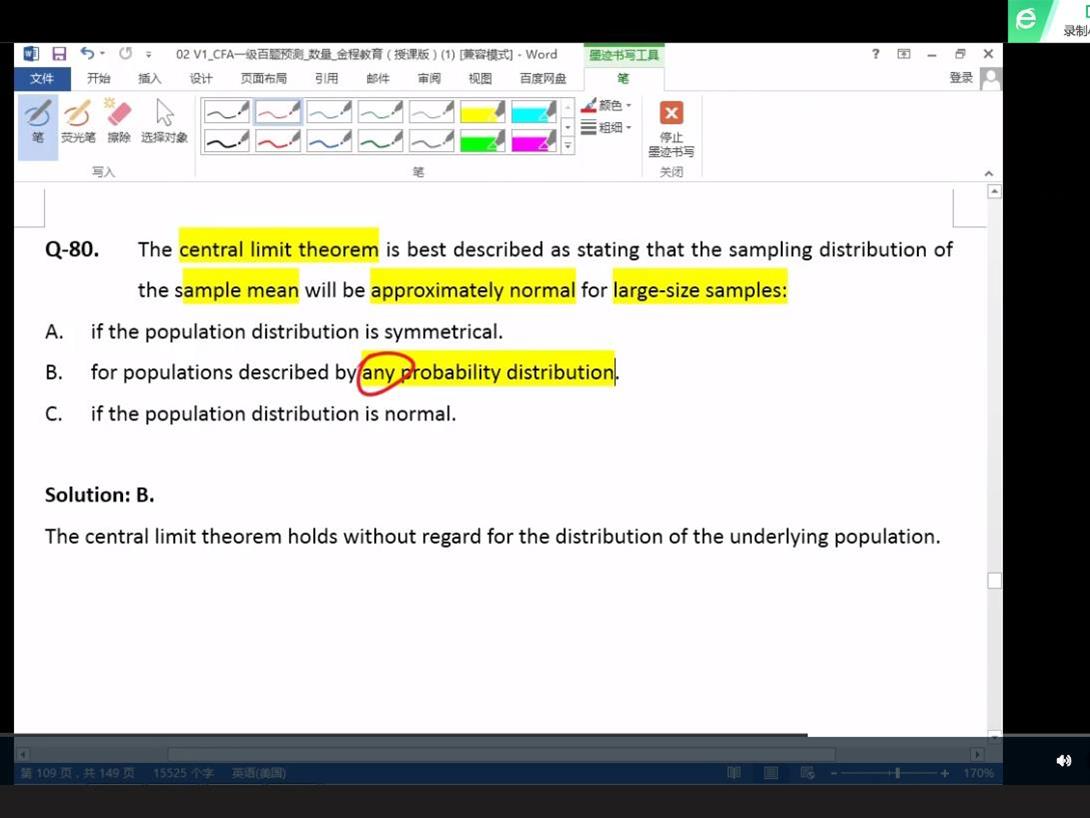Click the 170% zoom level readout
The height and width of the screenshot is (818, 1090).
click(x=978, y=773)
